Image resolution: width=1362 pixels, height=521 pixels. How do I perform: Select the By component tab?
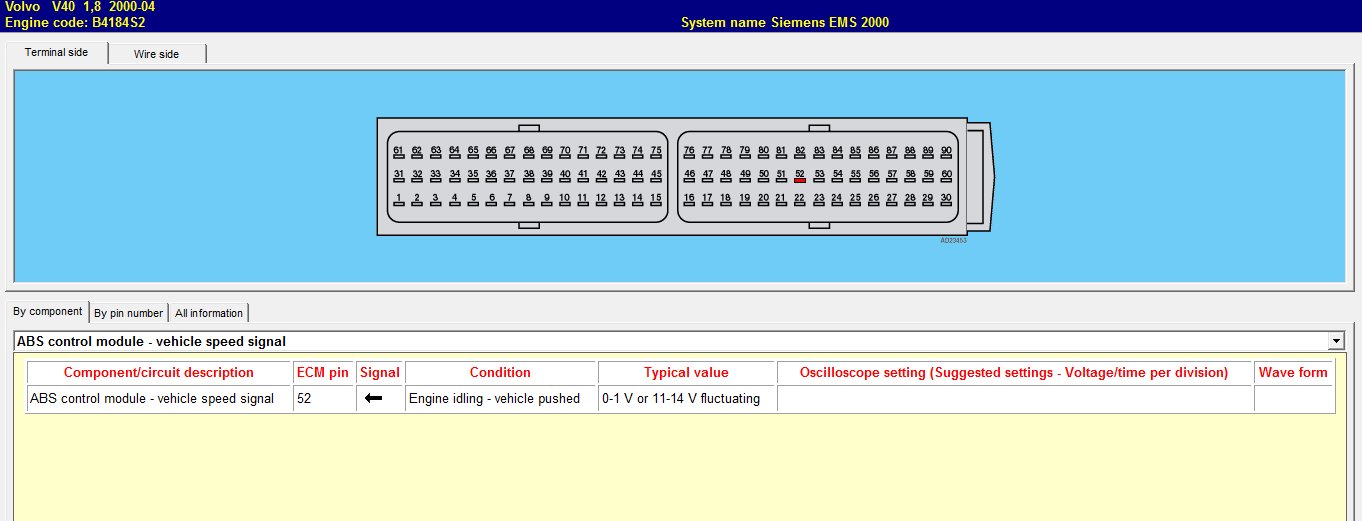pyautogui.click(x=47, y=311)
